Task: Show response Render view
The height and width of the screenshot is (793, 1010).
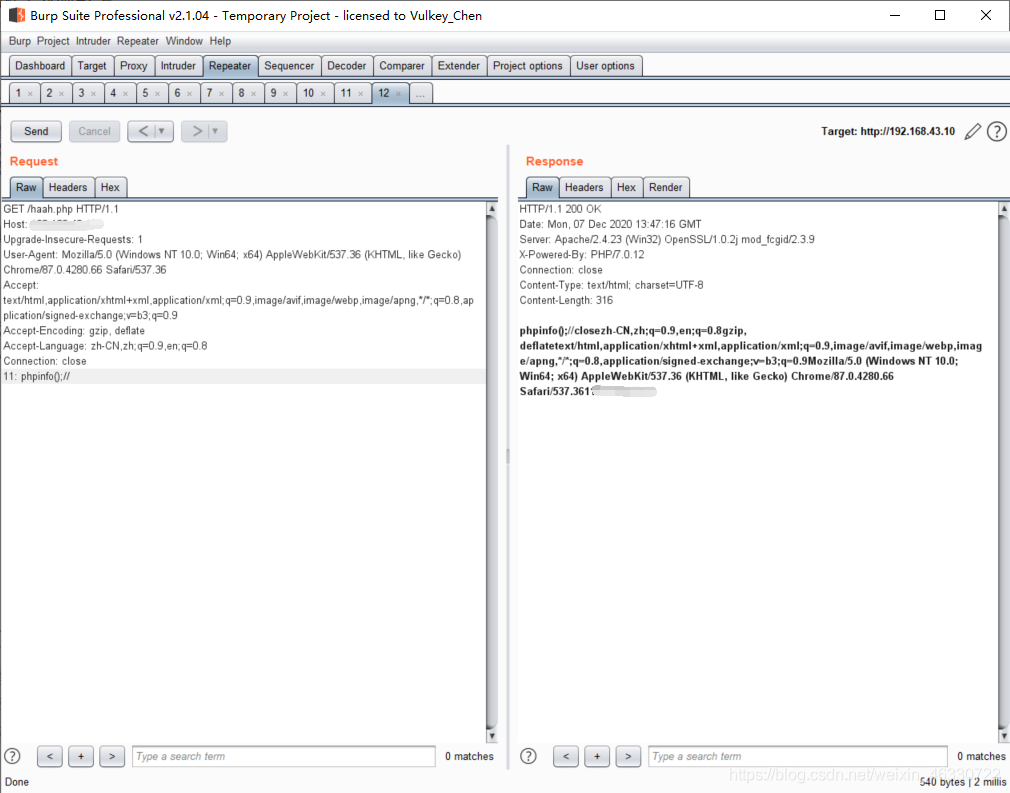Action: click(665, 187)
